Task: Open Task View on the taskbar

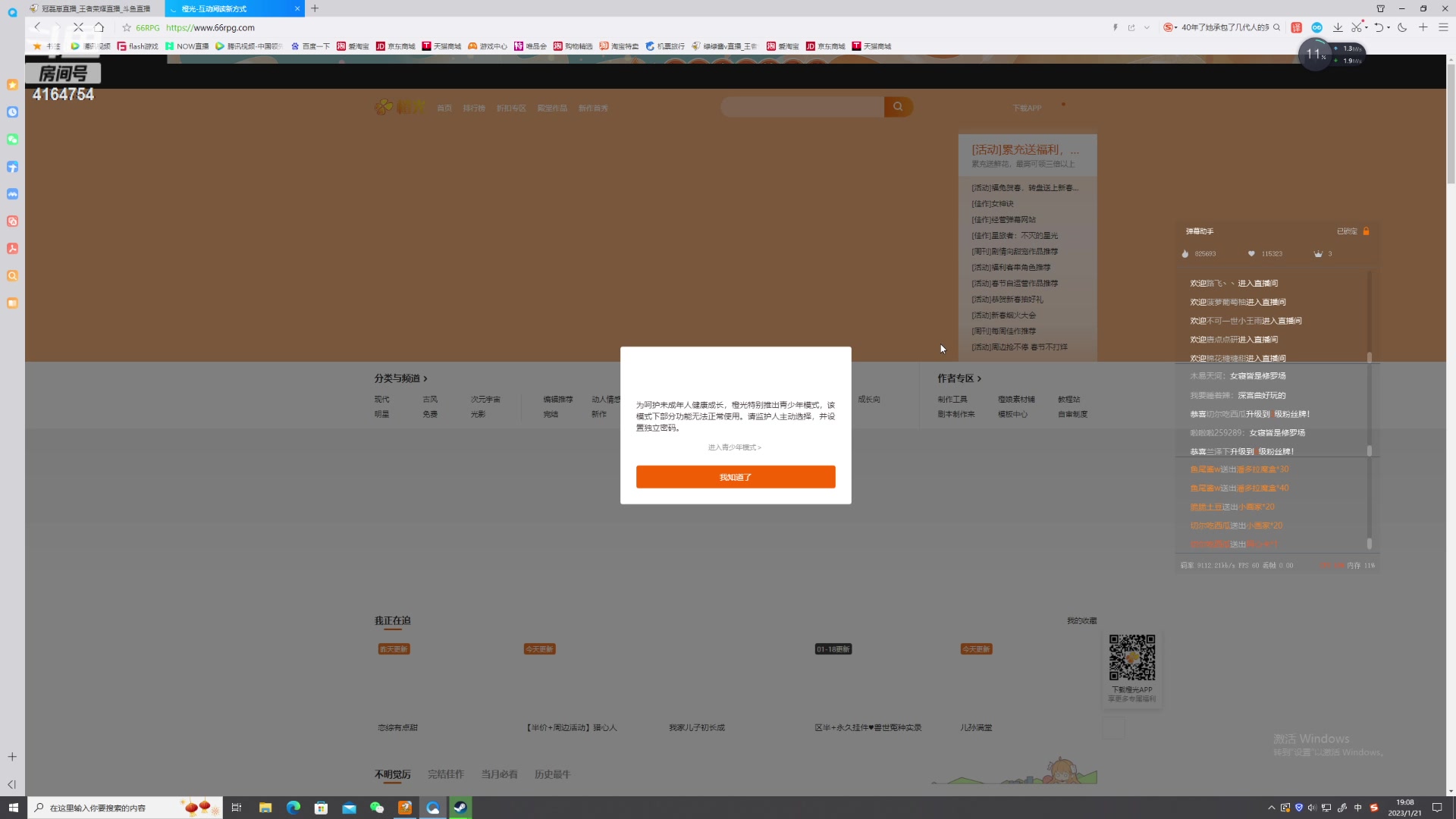Action: pos(237,808)
